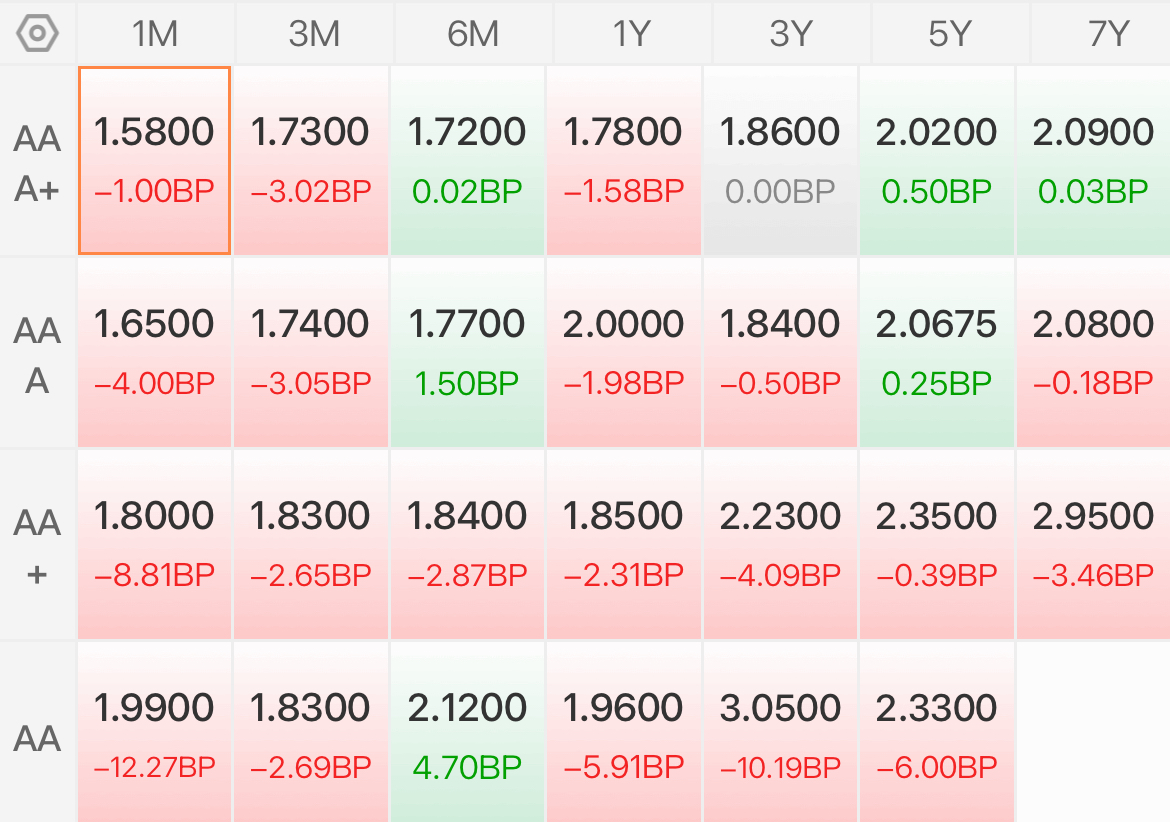Screen dimensions: 1170x822
Task: Open the hexagon settings icon
Action: pyautogui.click(x=37, y=34)
